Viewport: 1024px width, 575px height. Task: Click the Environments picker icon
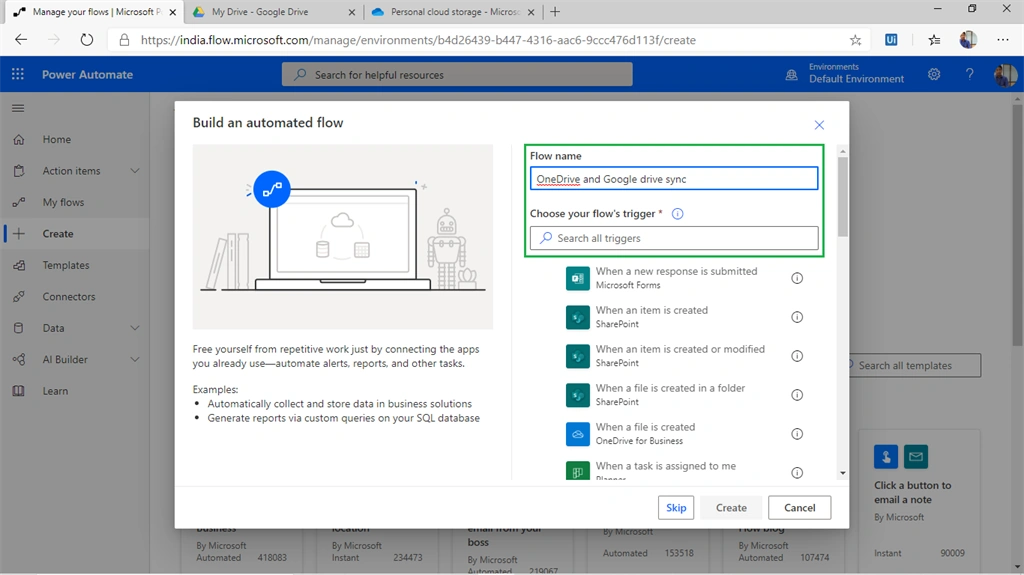click(792, 74)
